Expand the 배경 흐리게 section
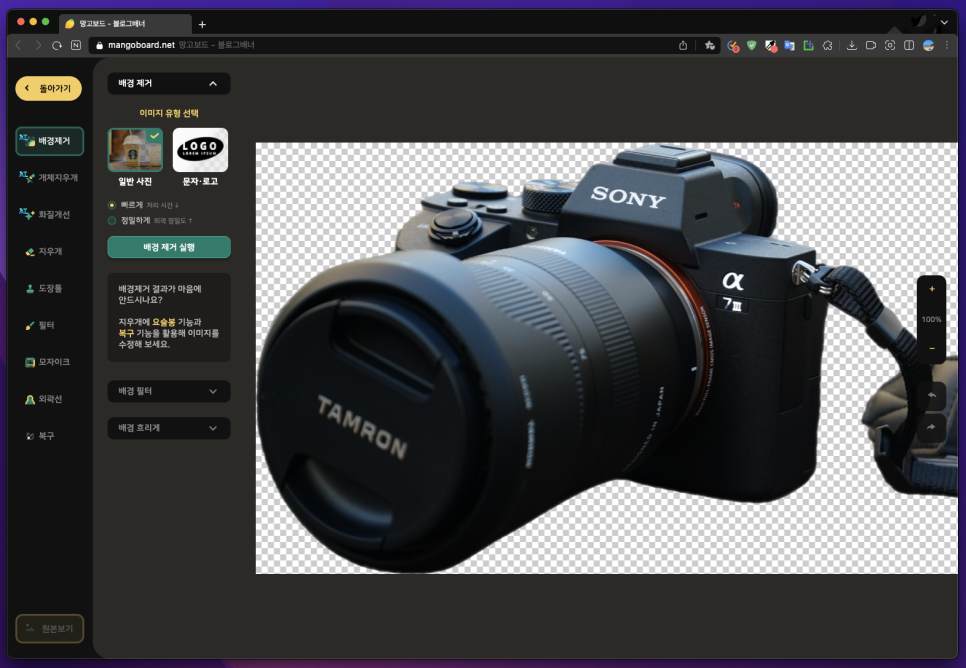 click(169, 428)
